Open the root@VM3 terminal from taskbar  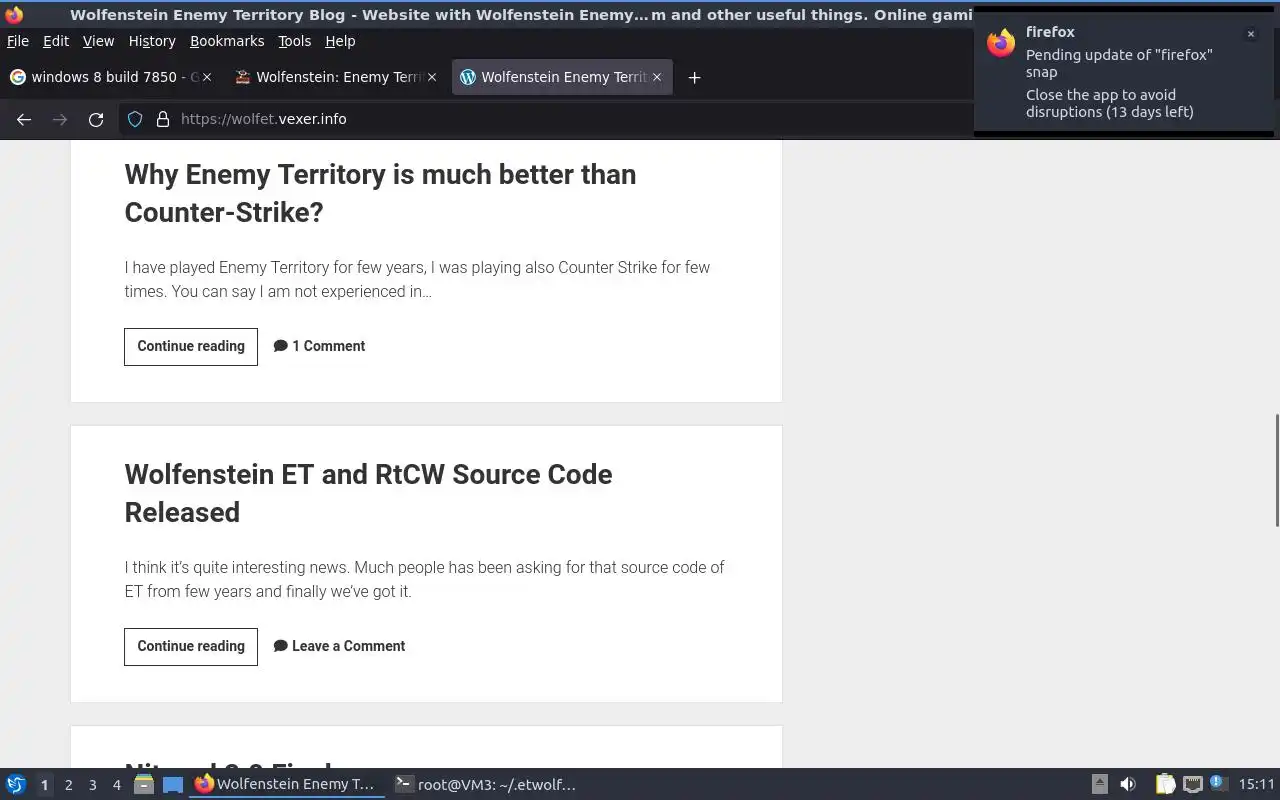(x=487, y=785)
